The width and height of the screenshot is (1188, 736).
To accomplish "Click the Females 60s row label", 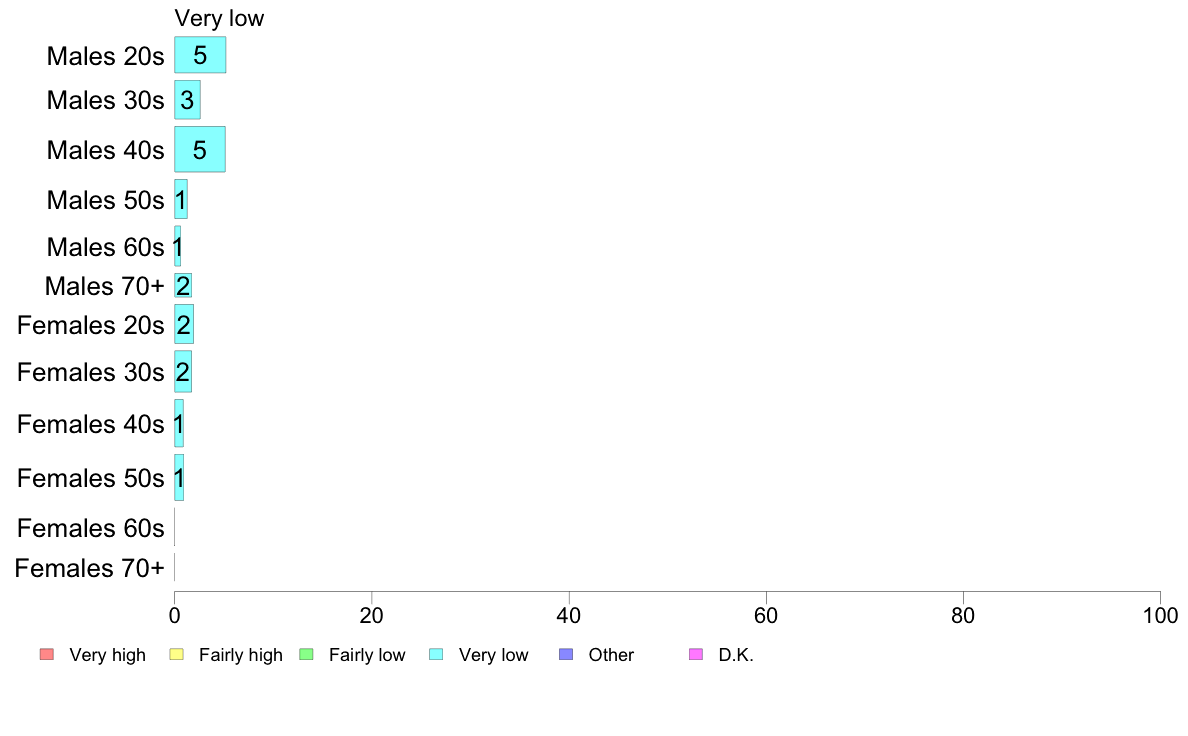I will click(x=91, y=528).
